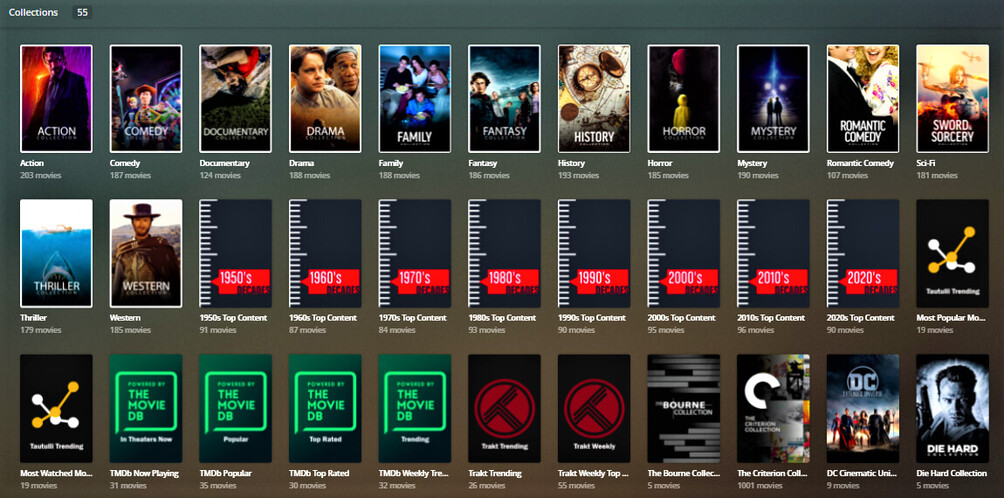Open the Action collection poster
This screenshot has width=1004, height=498.
coord(56,99)
